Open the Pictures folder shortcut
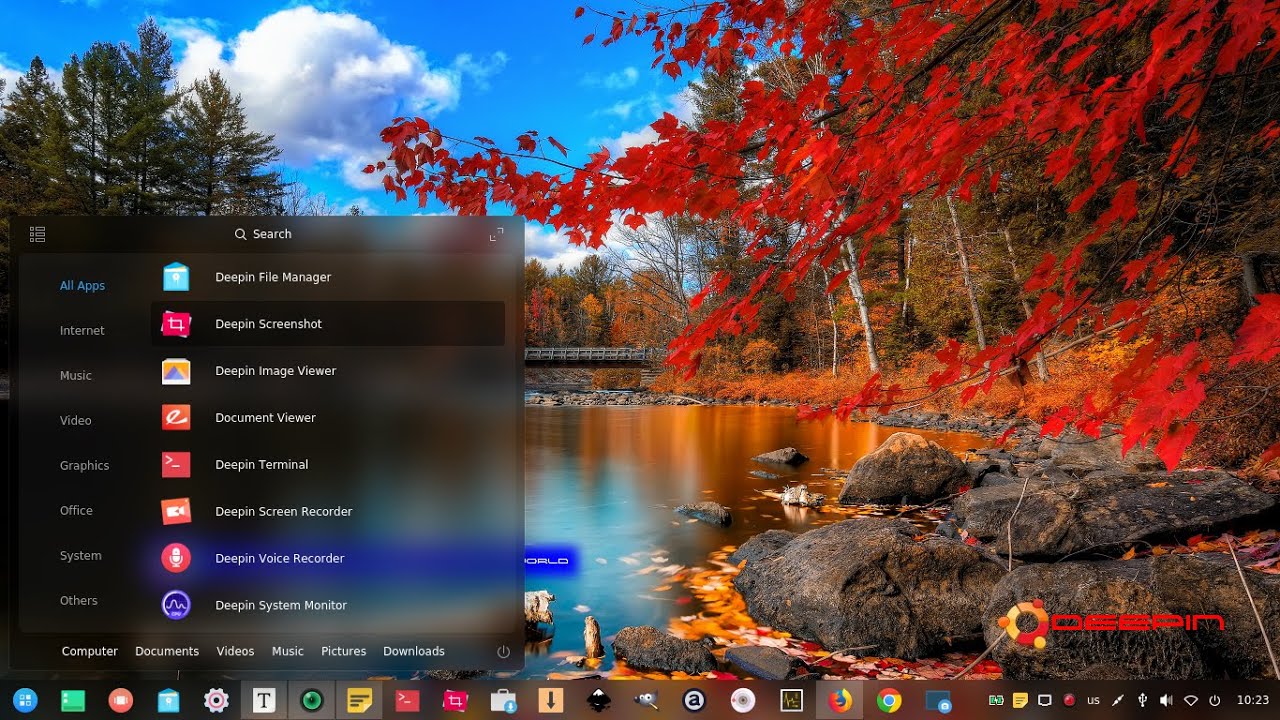The width and height of the screenshot is (1280, 720). coord(344,651)
